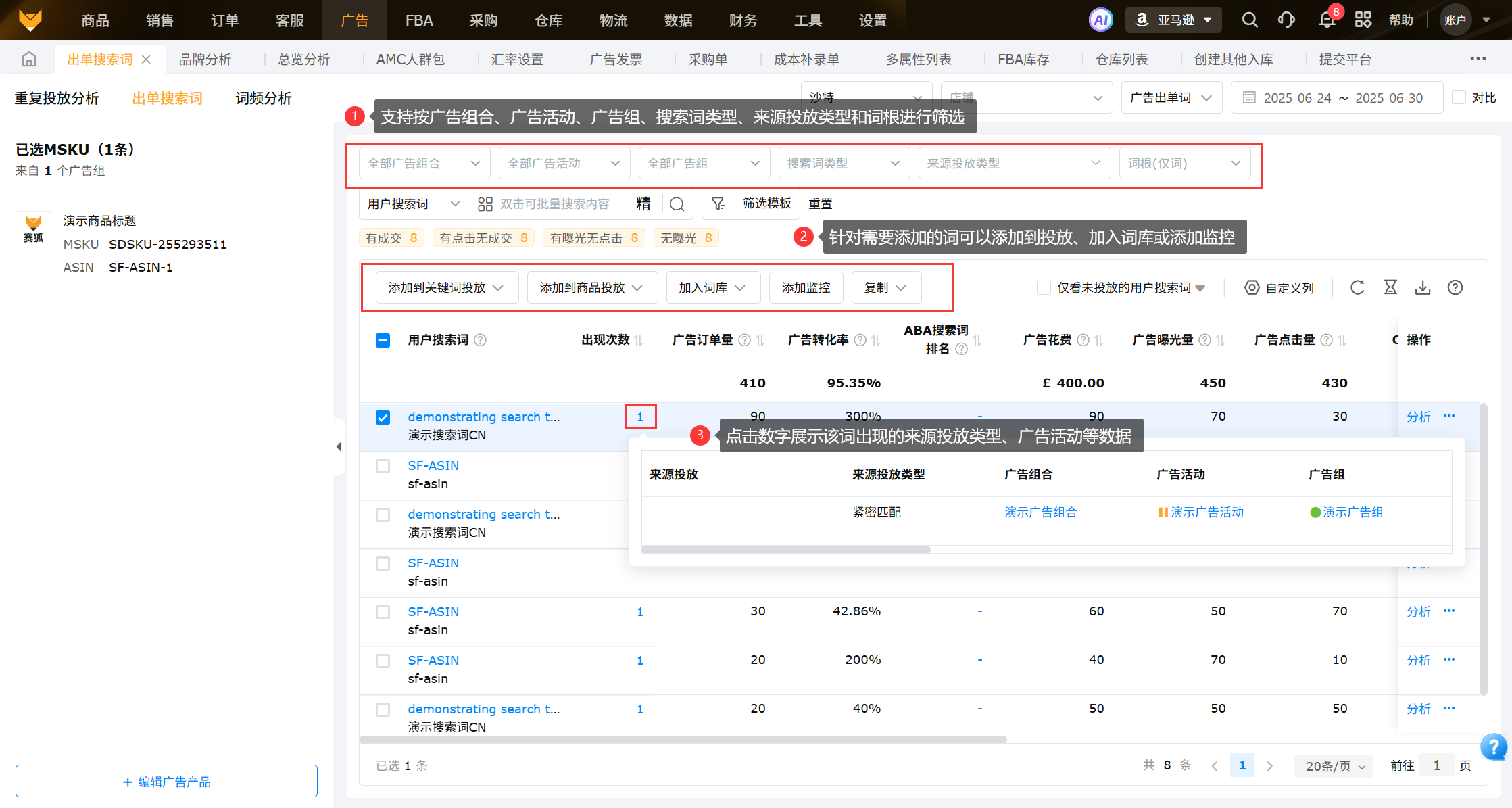Open the FBA top menu
The image size is (1512, 808).
pos(418,20)
